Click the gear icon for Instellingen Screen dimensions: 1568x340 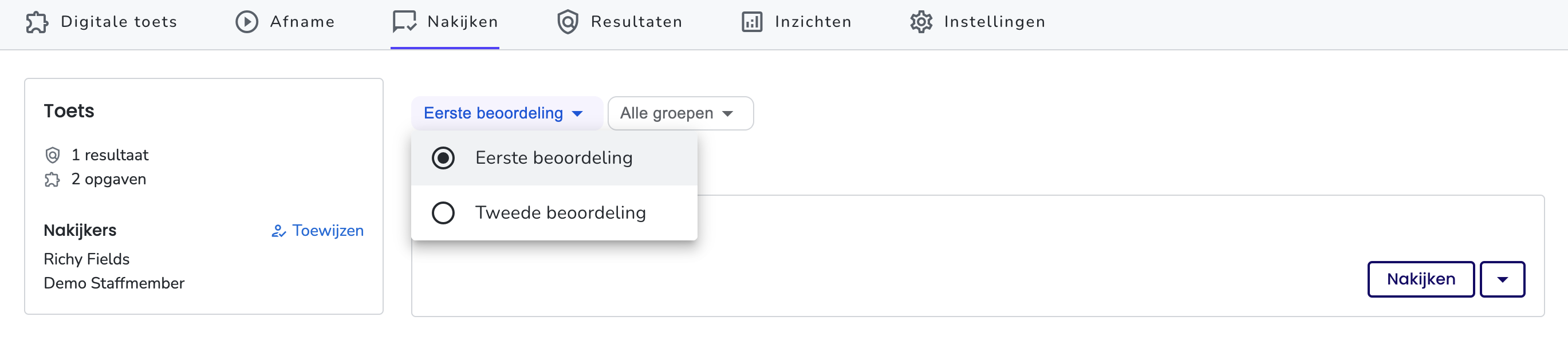pyautogui.click(x=921, y=22)
